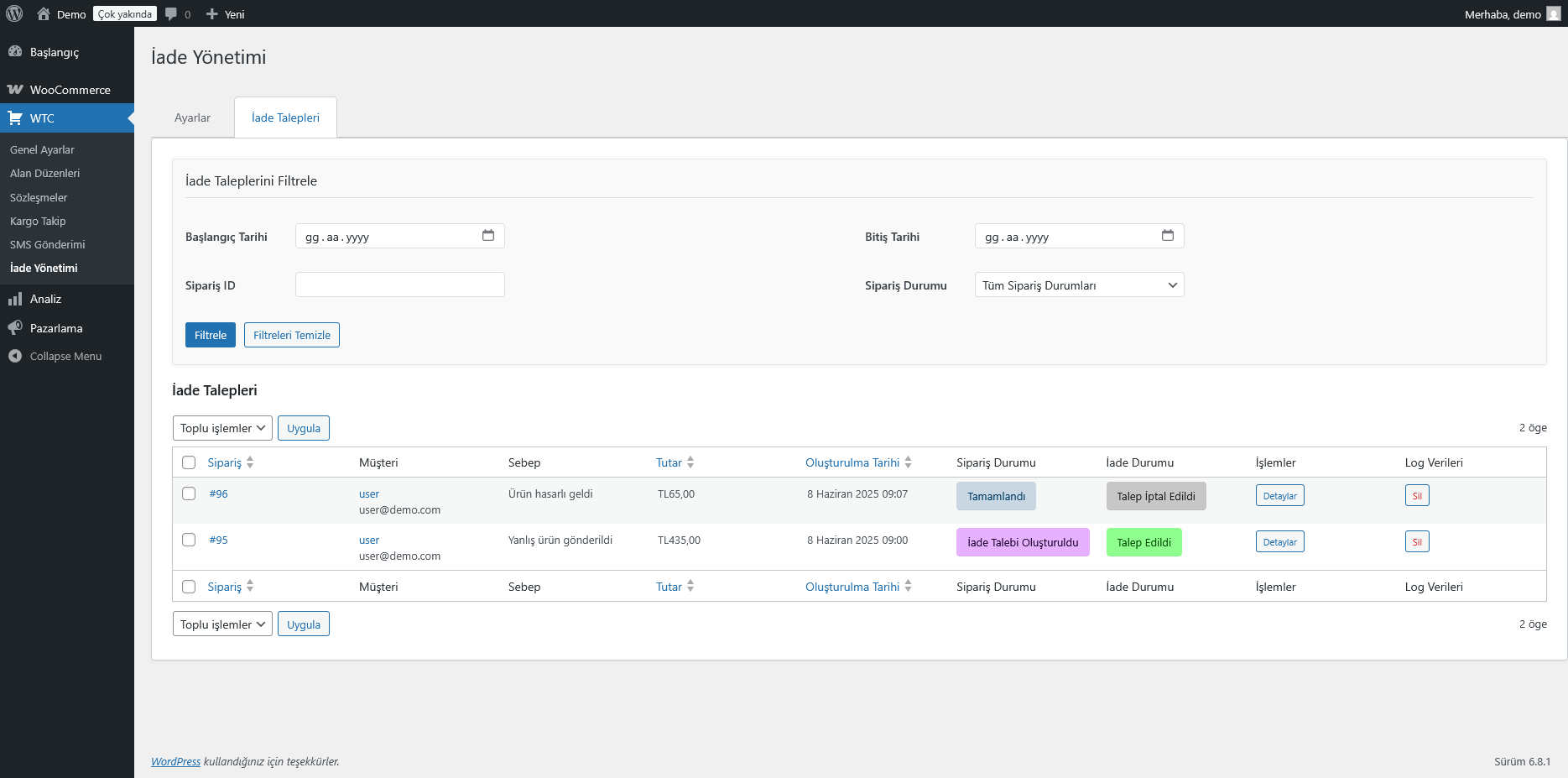1568x778 pixels.
Task: Open Detaylar for order #95
Action: click(1279, 541)
